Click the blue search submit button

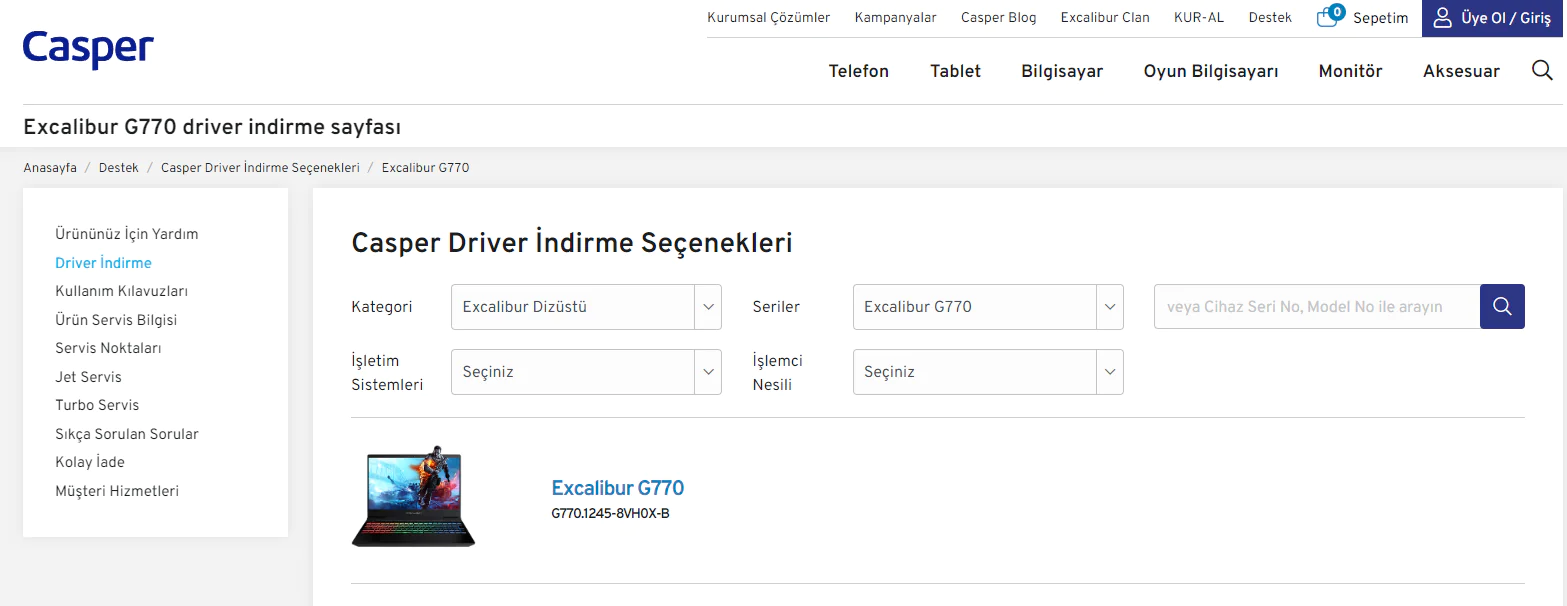tap(1501, 306)
